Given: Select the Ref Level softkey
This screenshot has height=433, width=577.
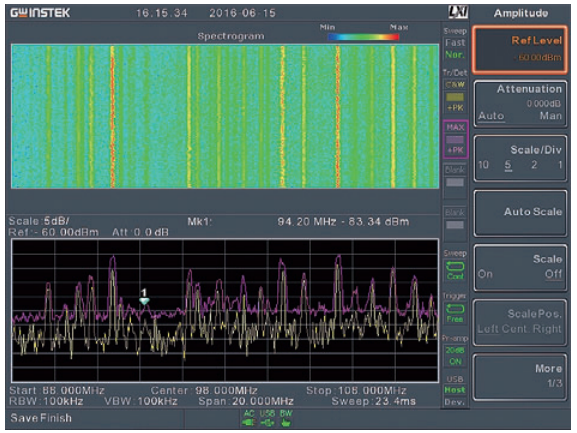Looking at the screenshot, I should click(520, 50).
